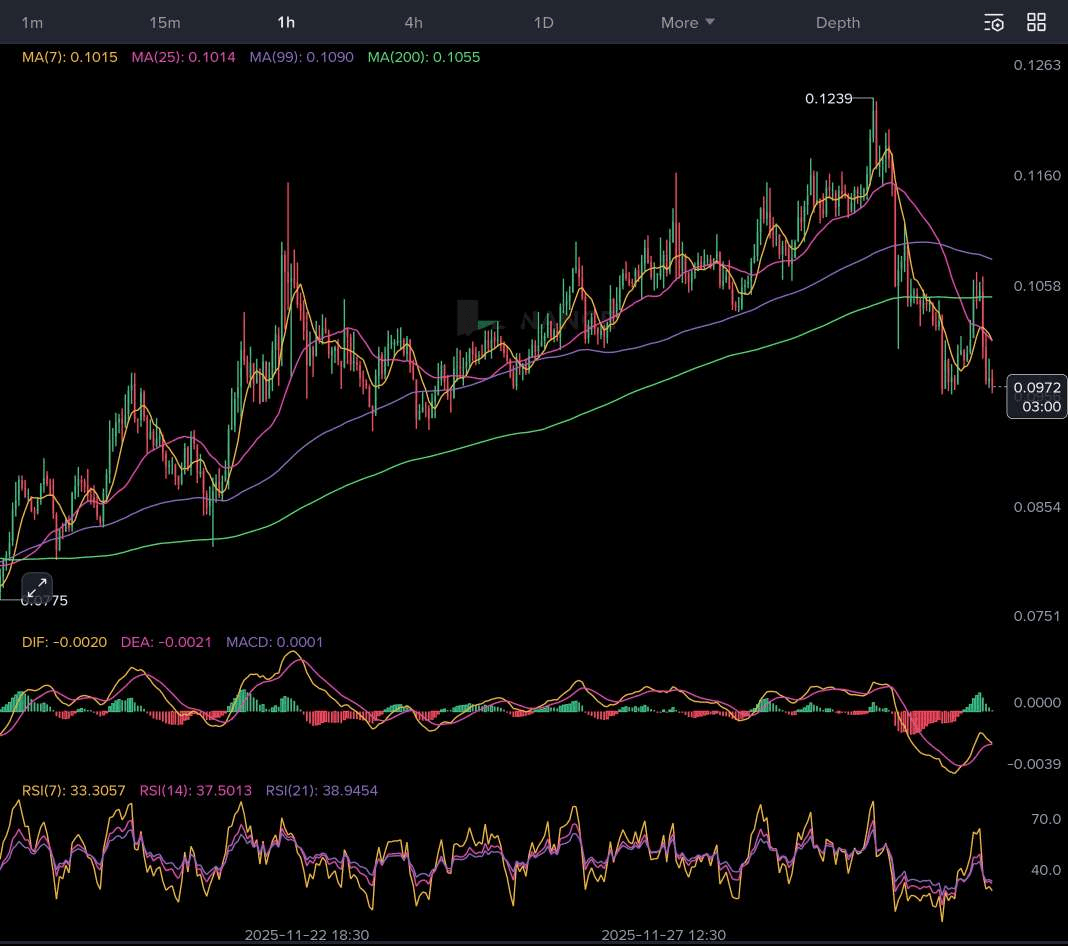
Task: Select the active 1h interval tab
Action: tap(286, 22)
